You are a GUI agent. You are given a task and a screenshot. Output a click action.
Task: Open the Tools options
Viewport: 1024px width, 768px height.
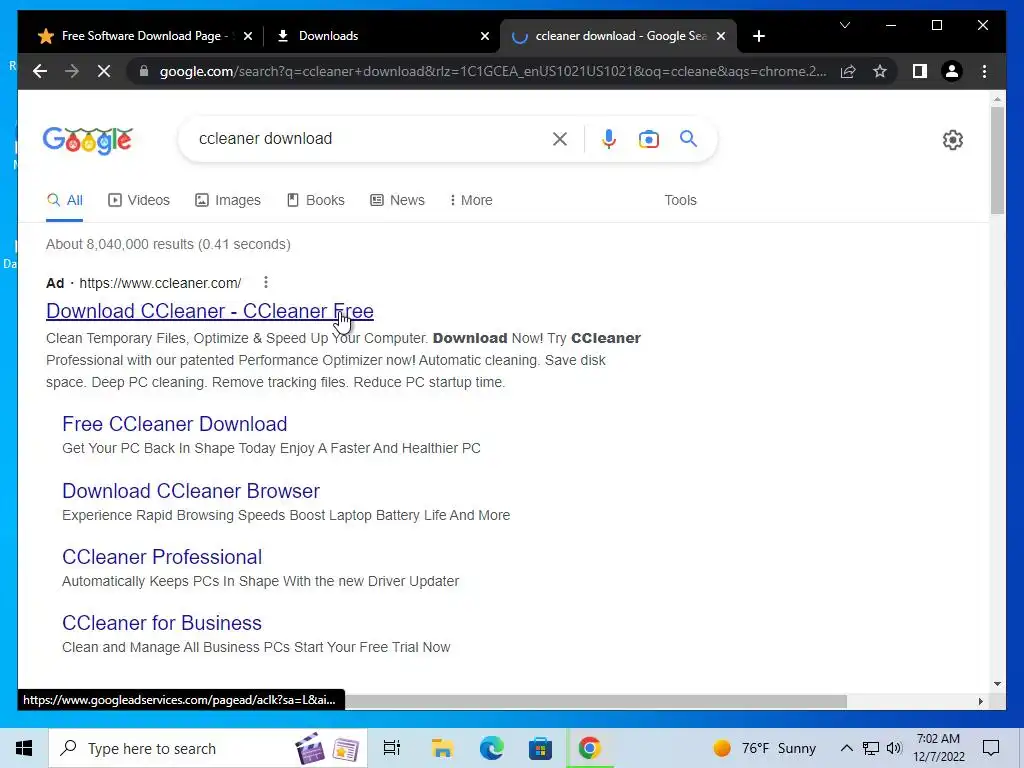680,200
